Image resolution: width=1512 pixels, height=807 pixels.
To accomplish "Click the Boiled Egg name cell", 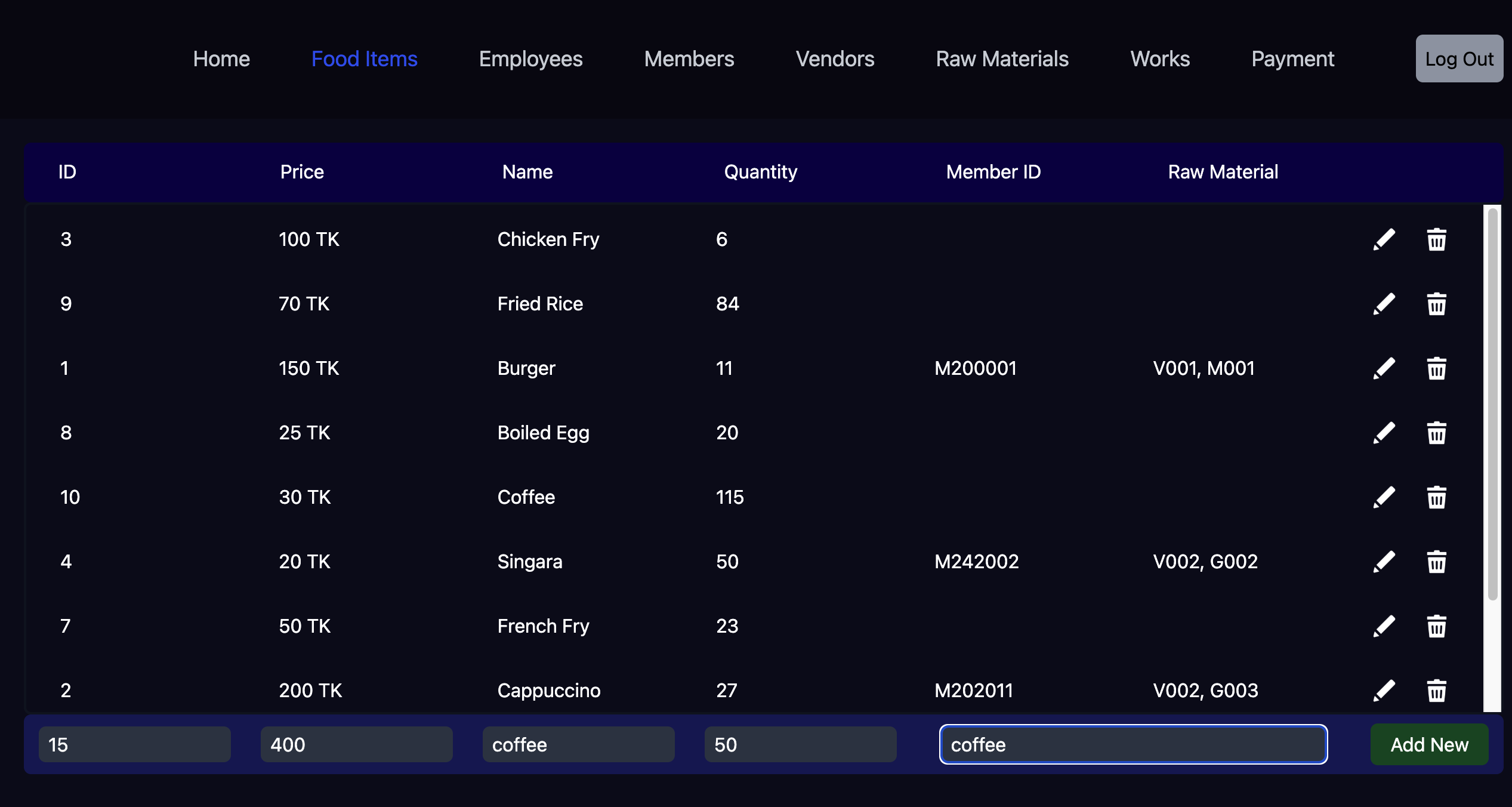I will tap(543, 433).
